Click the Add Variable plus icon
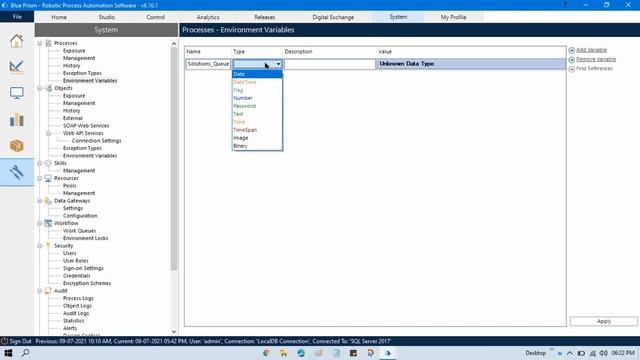Viewport: 640px width, 360px height. click(x=571, y=50)
